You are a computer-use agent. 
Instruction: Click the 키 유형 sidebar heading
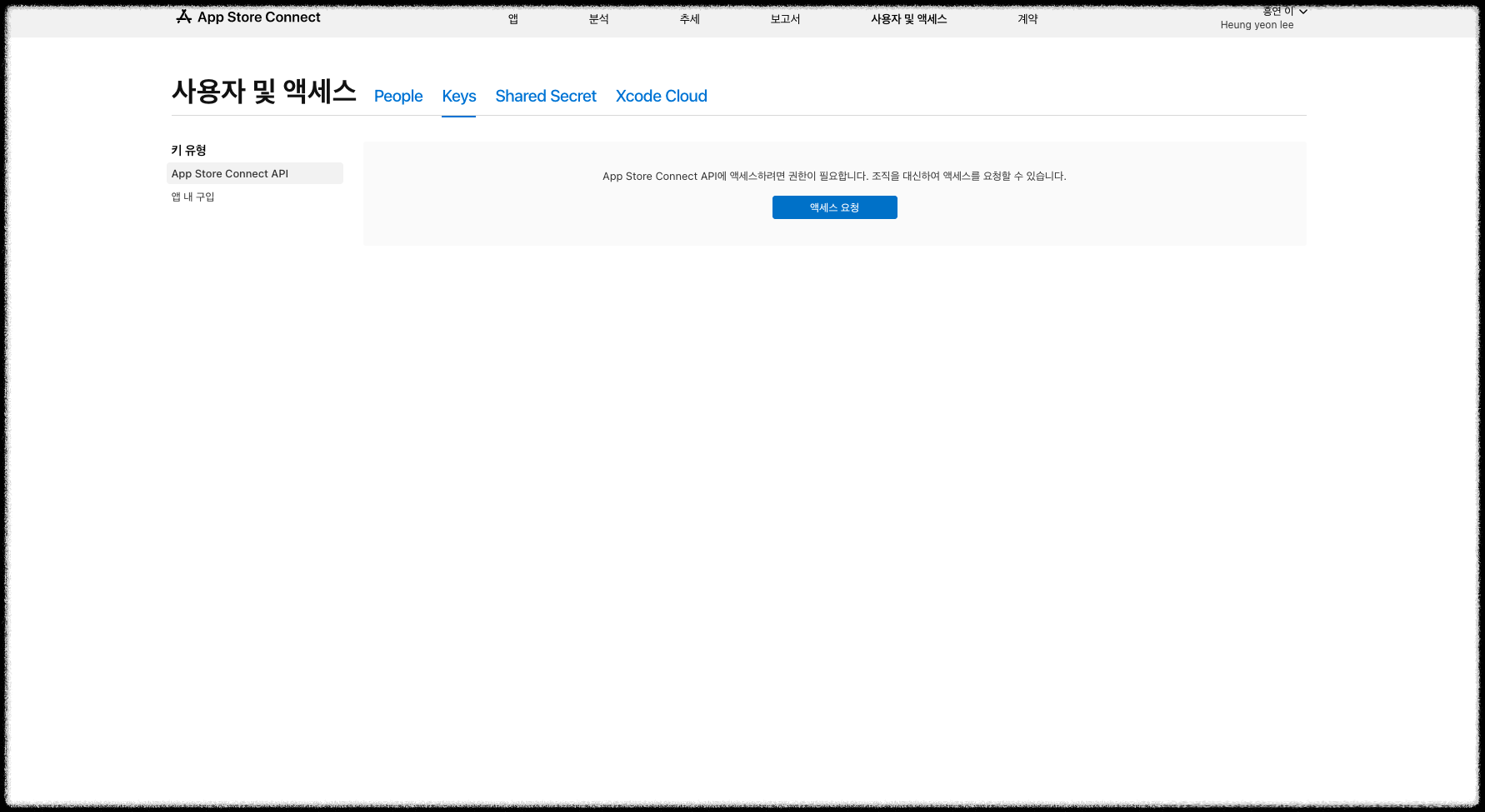(x=188, y=150)
